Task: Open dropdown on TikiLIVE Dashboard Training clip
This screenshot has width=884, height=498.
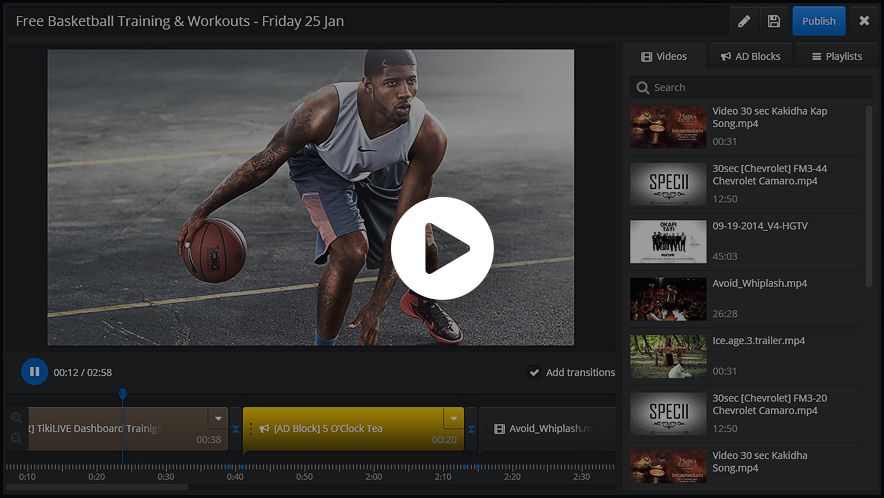Action: click(217, 418)
